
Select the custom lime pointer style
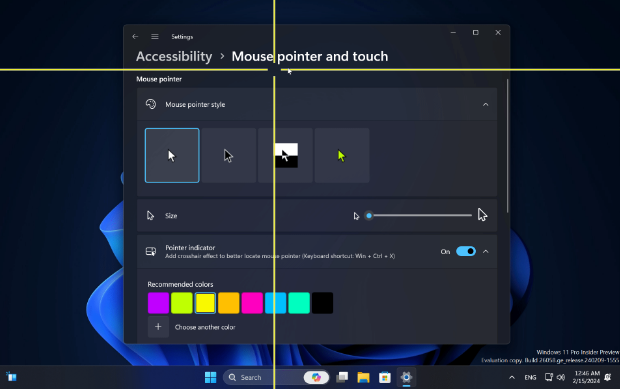tap(342, 155)
